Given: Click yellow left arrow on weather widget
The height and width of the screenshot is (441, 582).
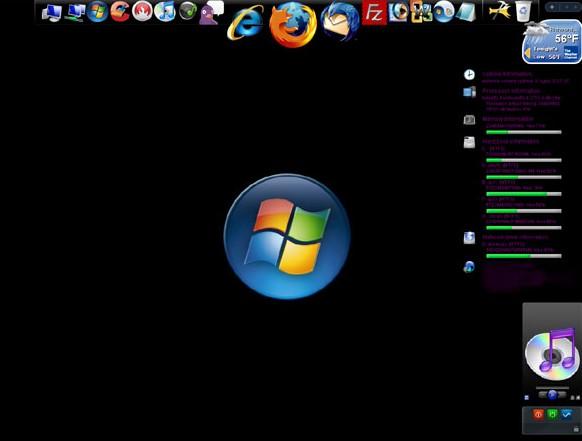Looking at the screenshot, I should (x=527, y=54).
